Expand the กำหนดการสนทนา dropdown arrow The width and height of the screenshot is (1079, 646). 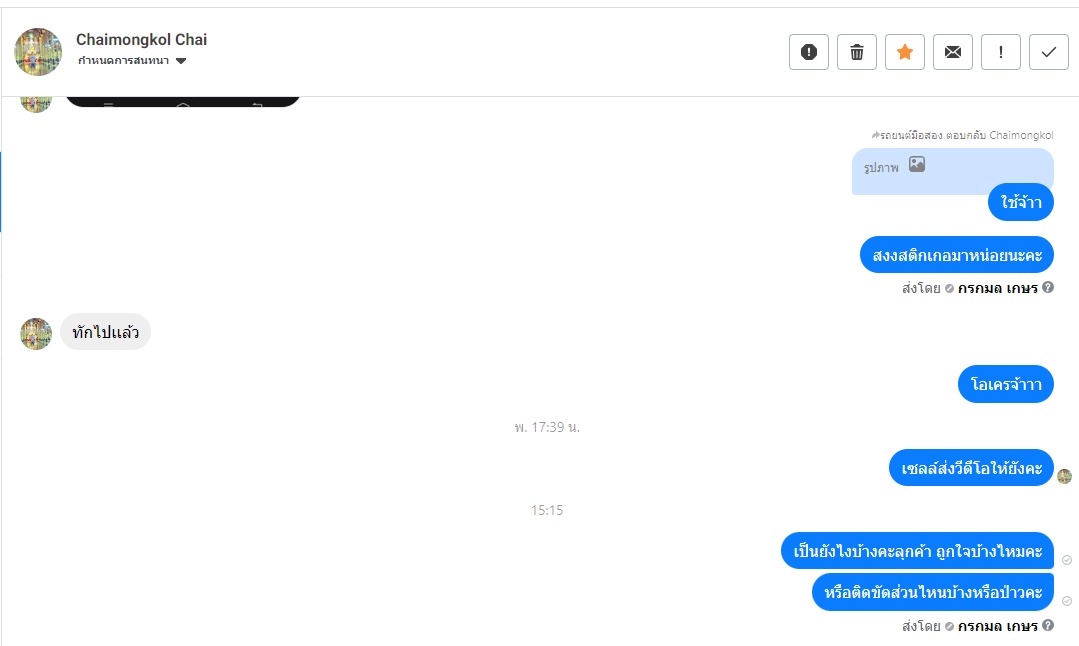(x=181, y=61)
